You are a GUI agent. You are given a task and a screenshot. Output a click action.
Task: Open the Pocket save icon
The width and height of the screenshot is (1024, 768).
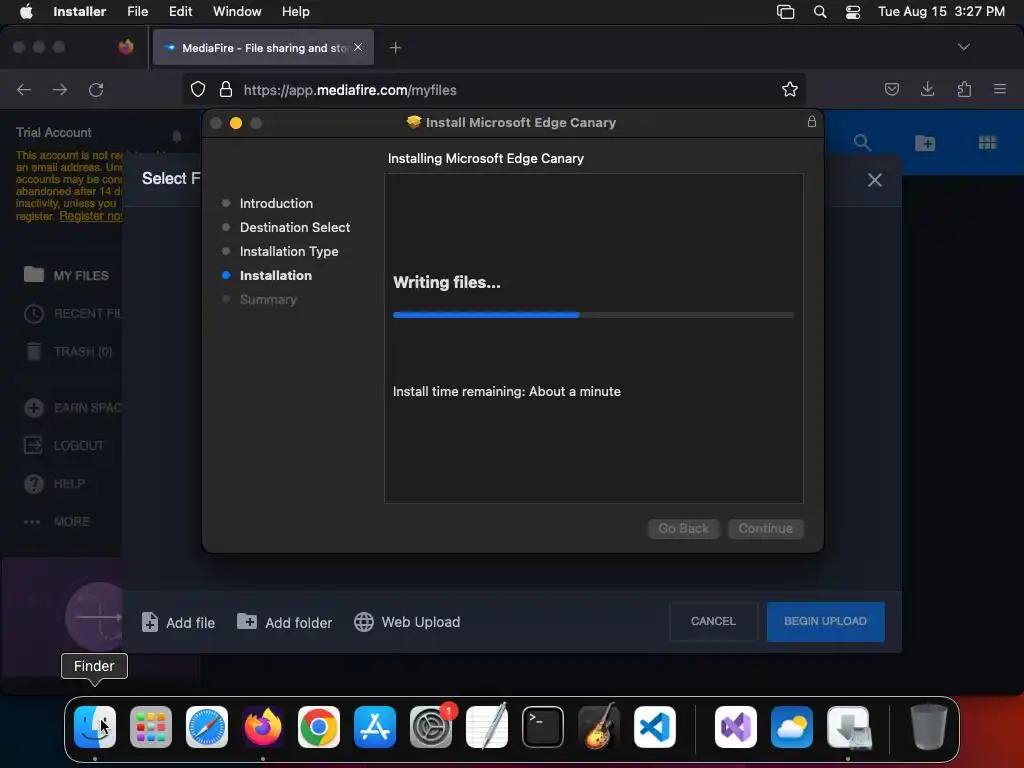[891, 89]
